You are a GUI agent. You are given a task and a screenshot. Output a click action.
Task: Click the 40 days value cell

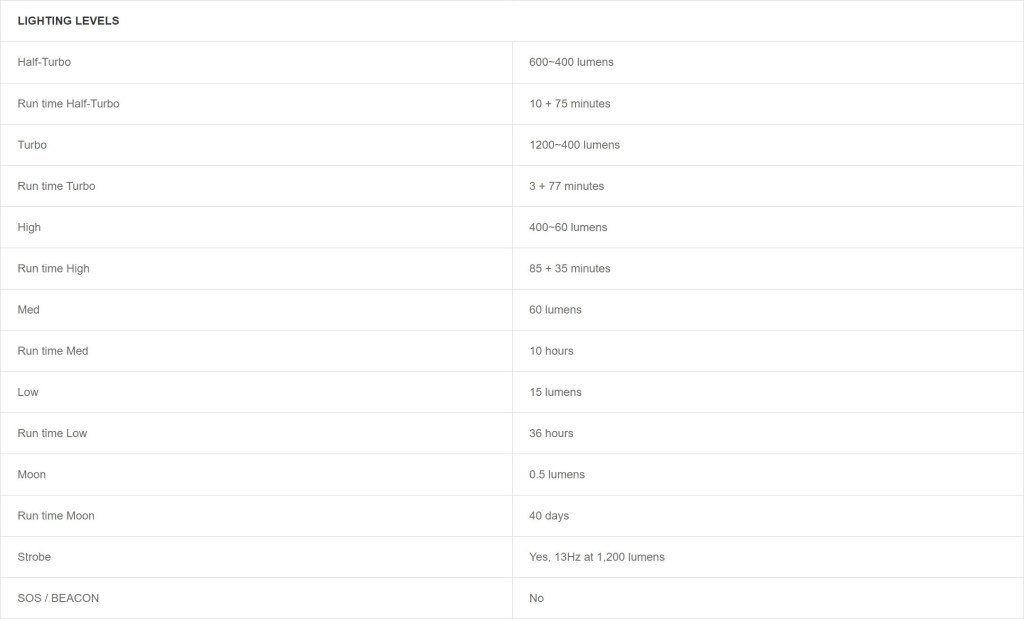coord(549,516)
